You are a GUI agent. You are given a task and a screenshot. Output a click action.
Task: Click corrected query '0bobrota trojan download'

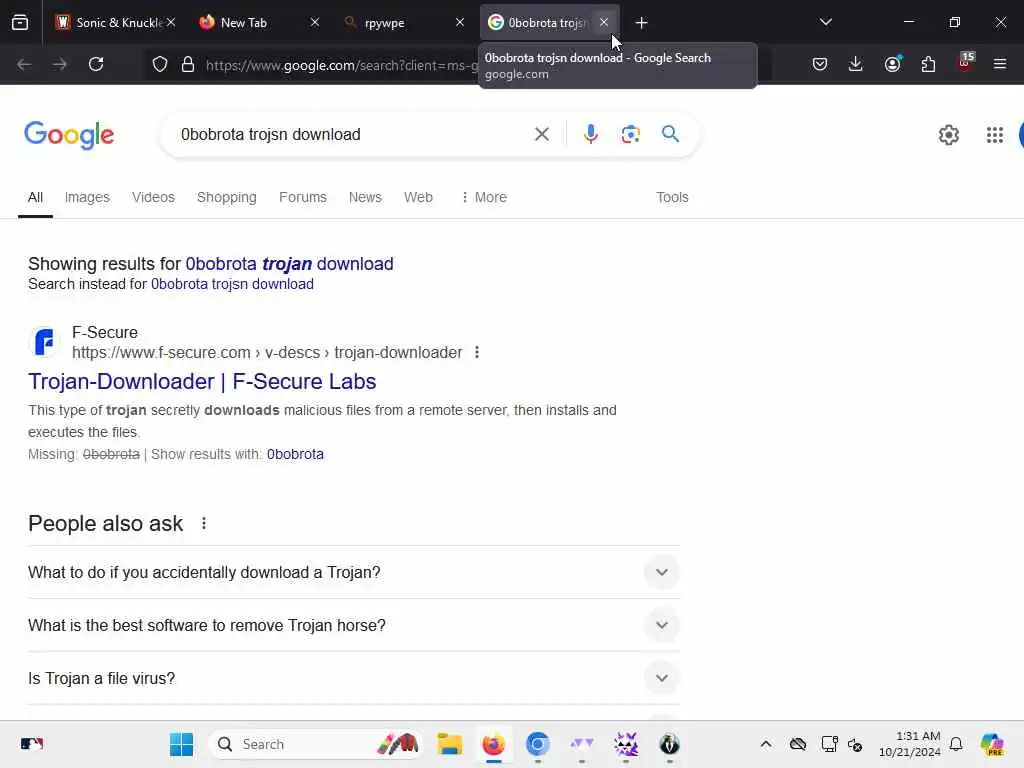click(289, 264)
